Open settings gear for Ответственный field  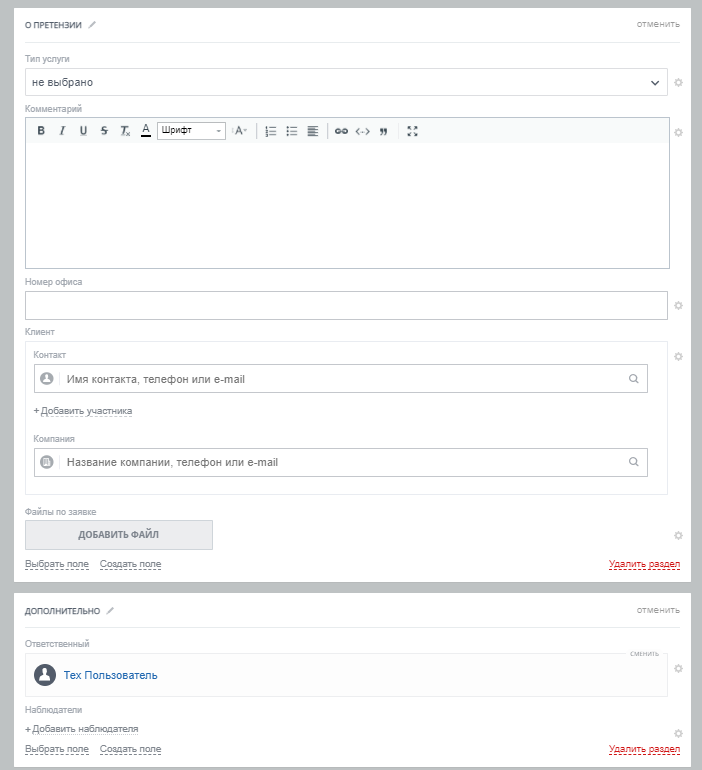[679, 669]
